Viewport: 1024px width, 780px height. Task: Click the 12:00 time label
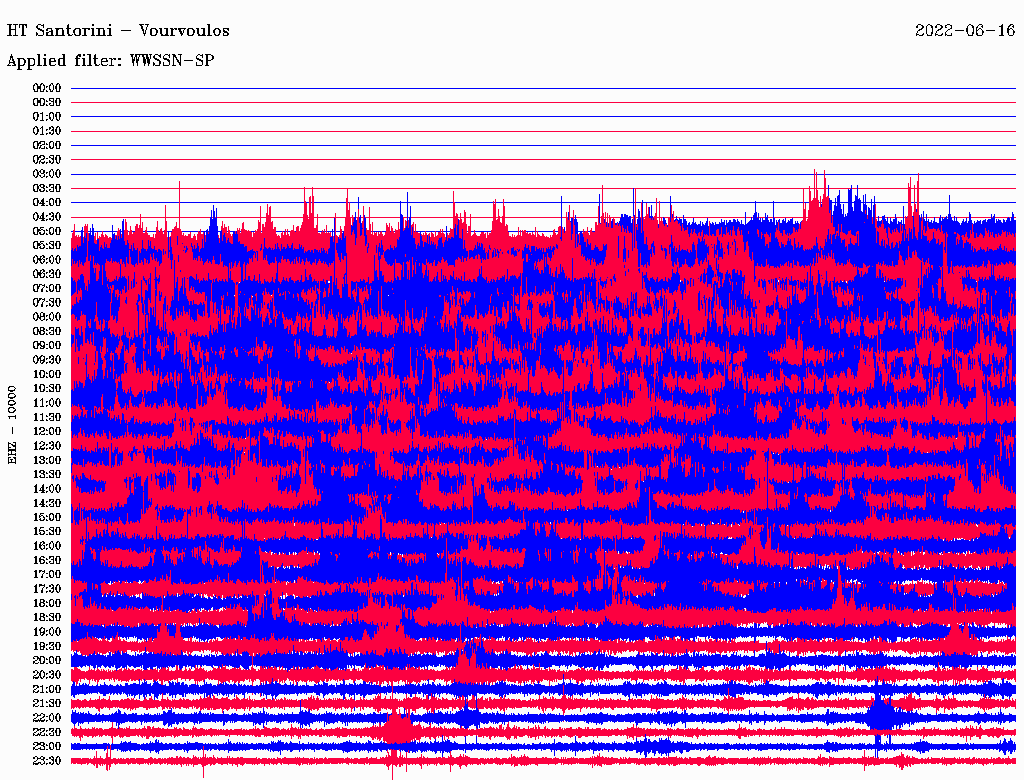pos(47,431)
